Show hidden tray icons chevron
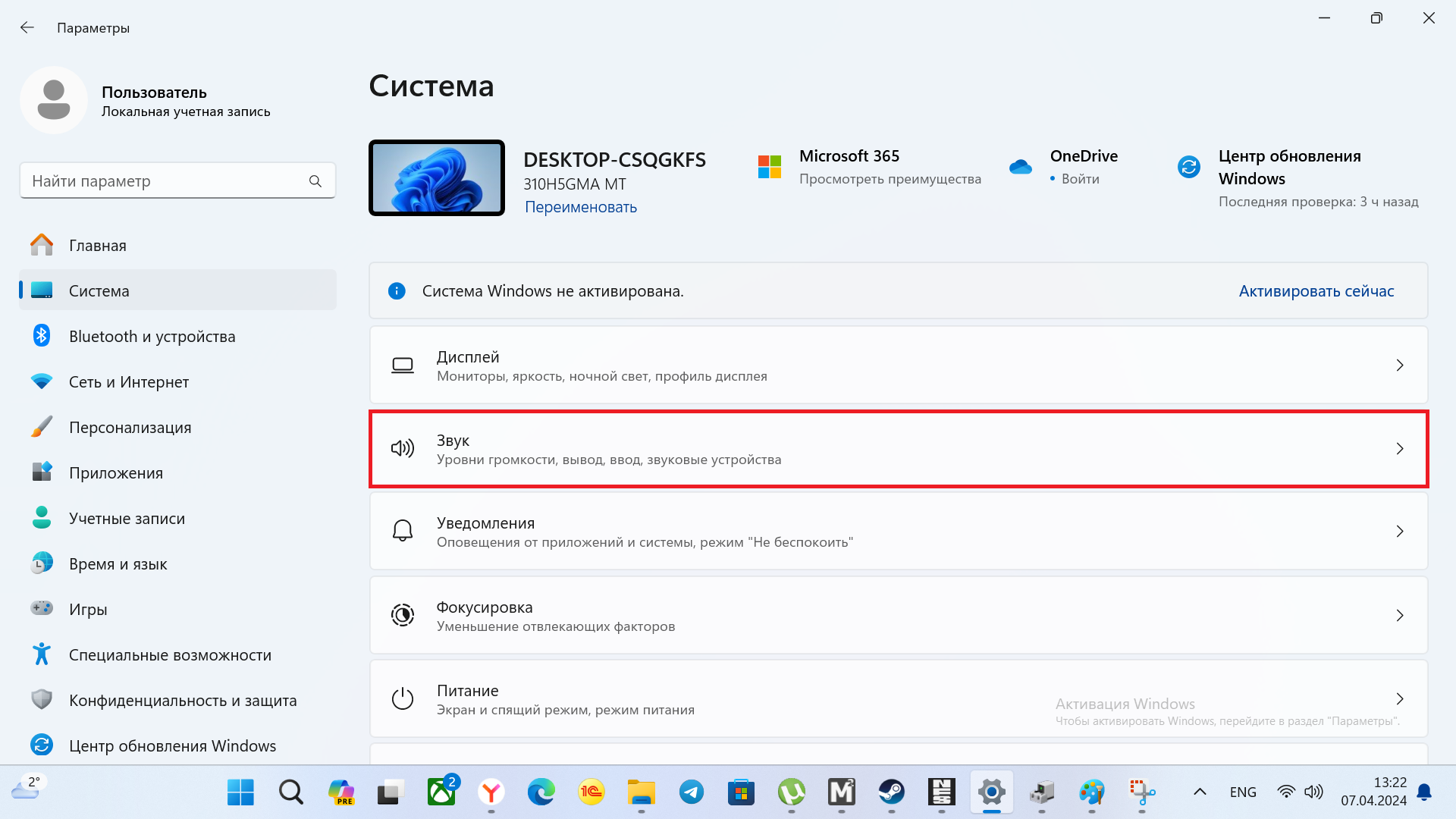This screenshot has height=819, width=1456. click(1200, 792)
